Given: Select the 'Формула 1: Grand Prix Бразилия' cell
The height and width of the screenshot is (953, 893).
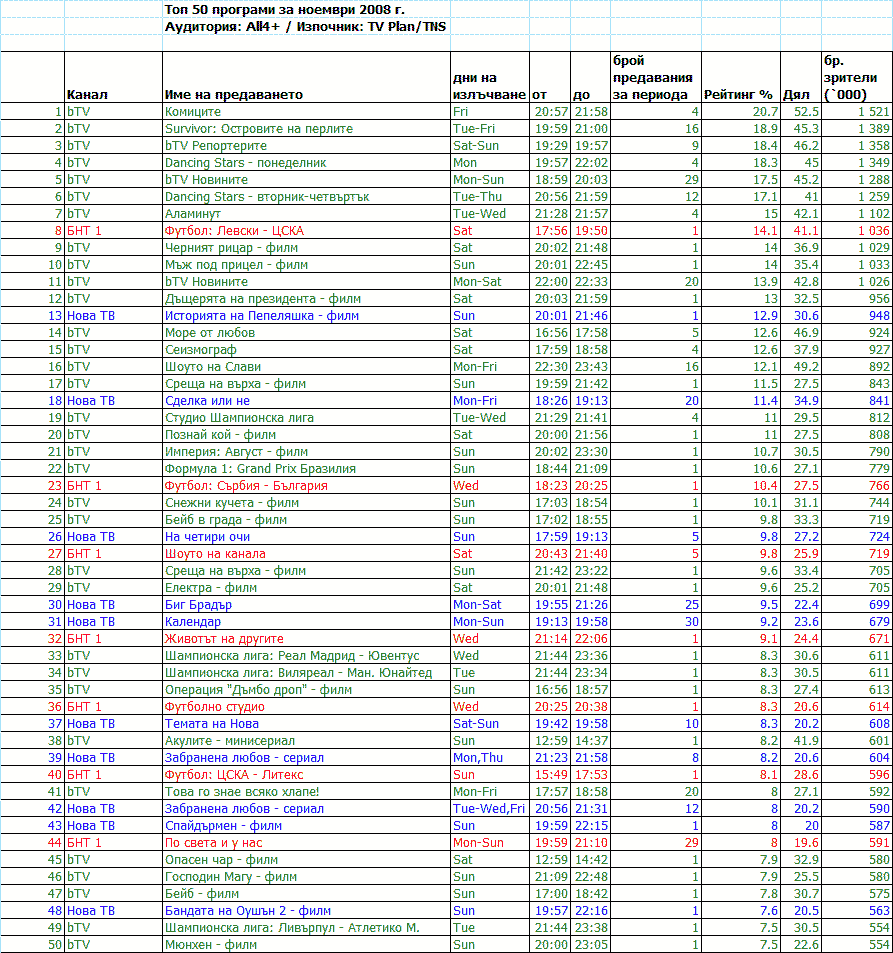Looking at the screenshot, I should 259,469.
